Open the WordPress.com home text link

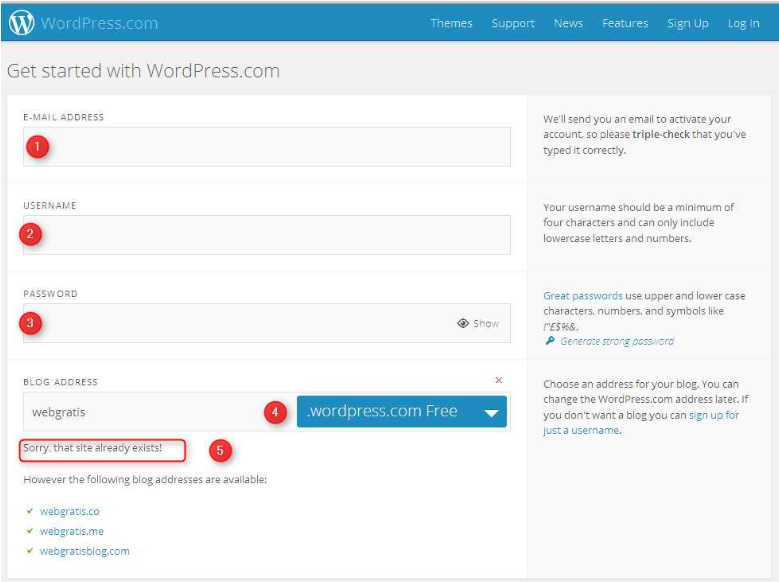pyautogui.click(x=99, y=23)
